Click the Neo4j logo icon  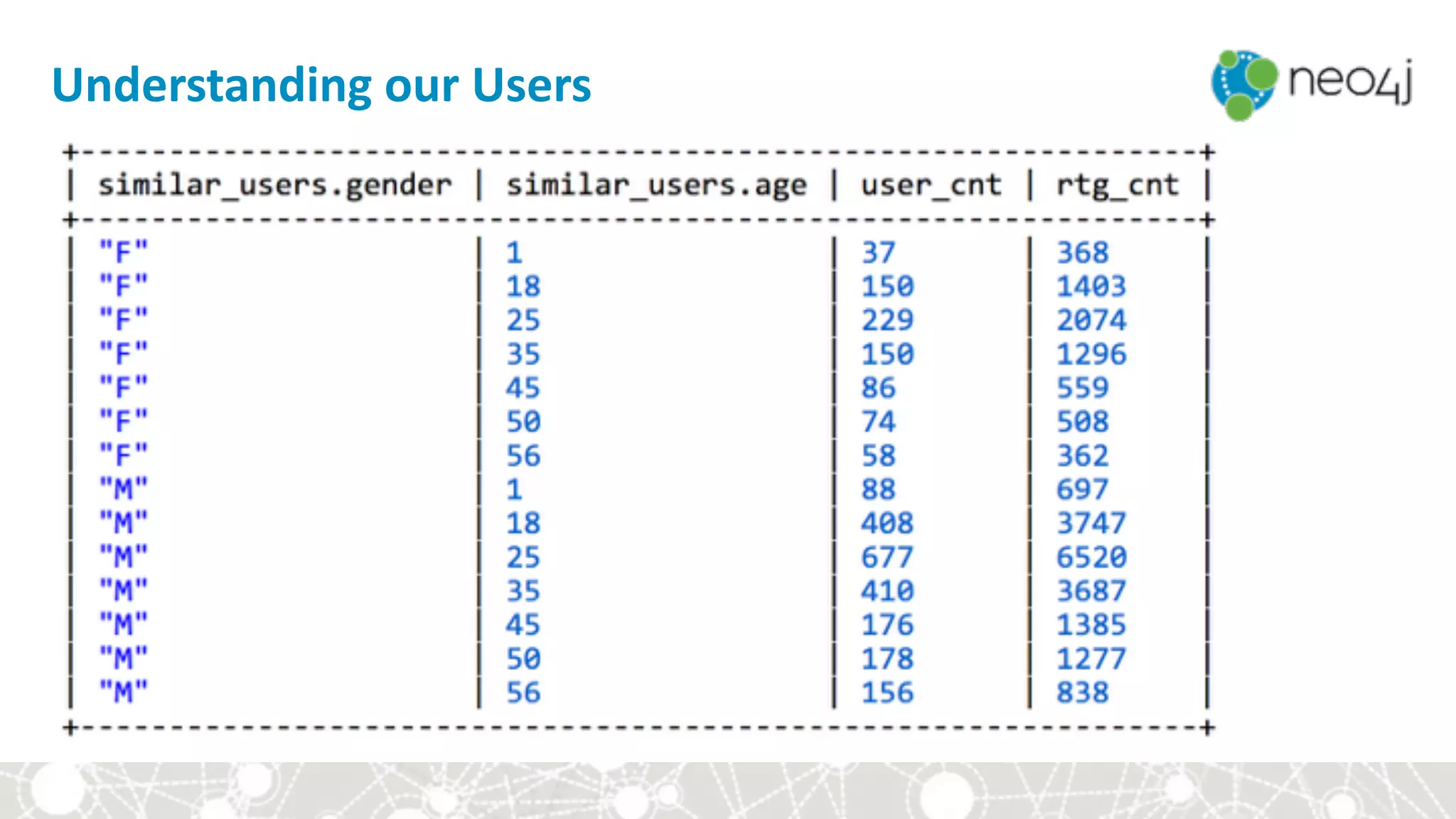coord(1244,85)
